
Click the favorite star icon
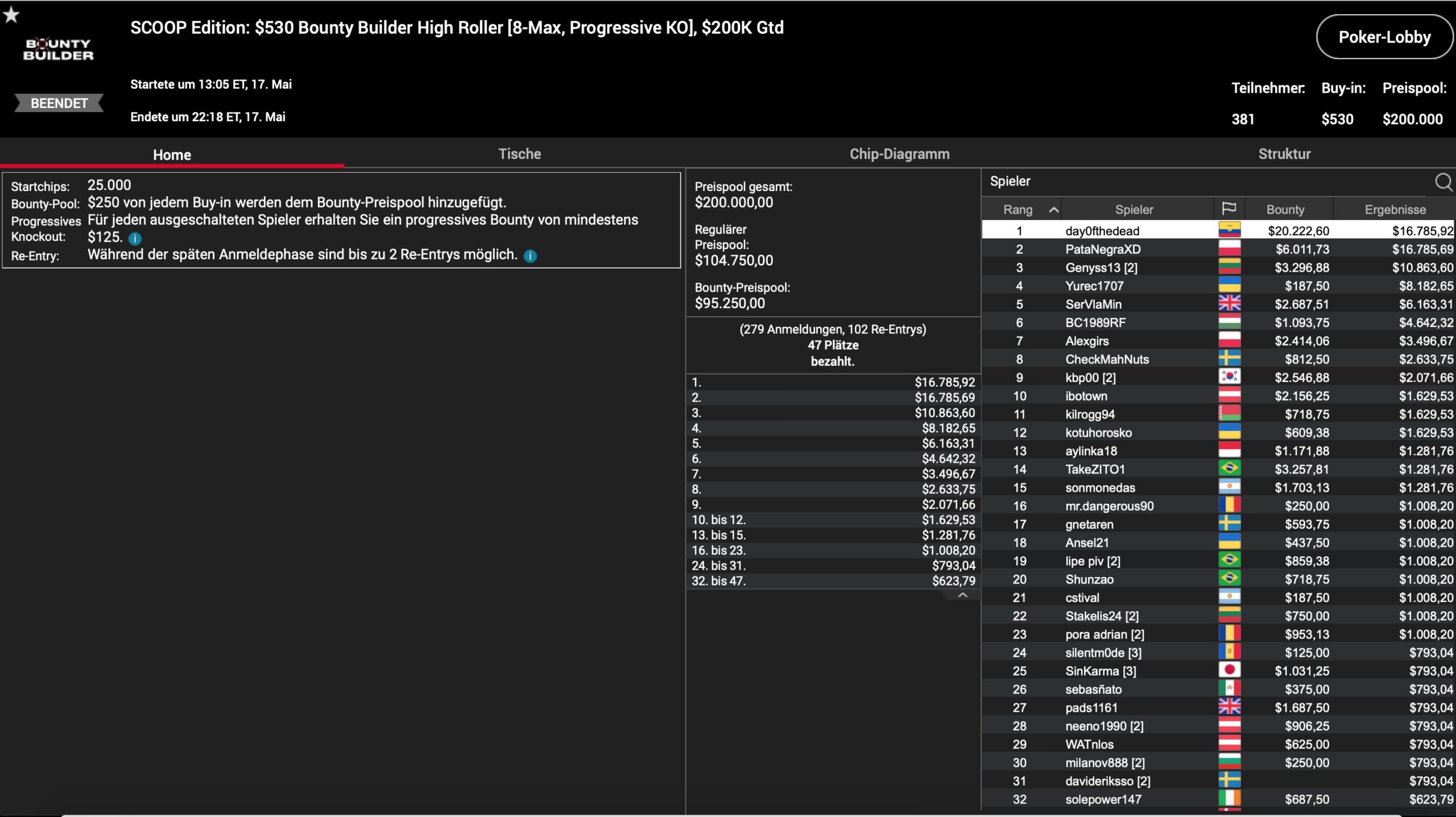(11, 15)
